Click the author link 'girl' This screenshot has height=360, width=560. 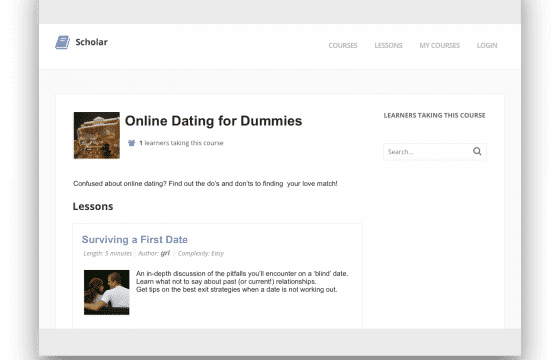[x=165, y=253]
